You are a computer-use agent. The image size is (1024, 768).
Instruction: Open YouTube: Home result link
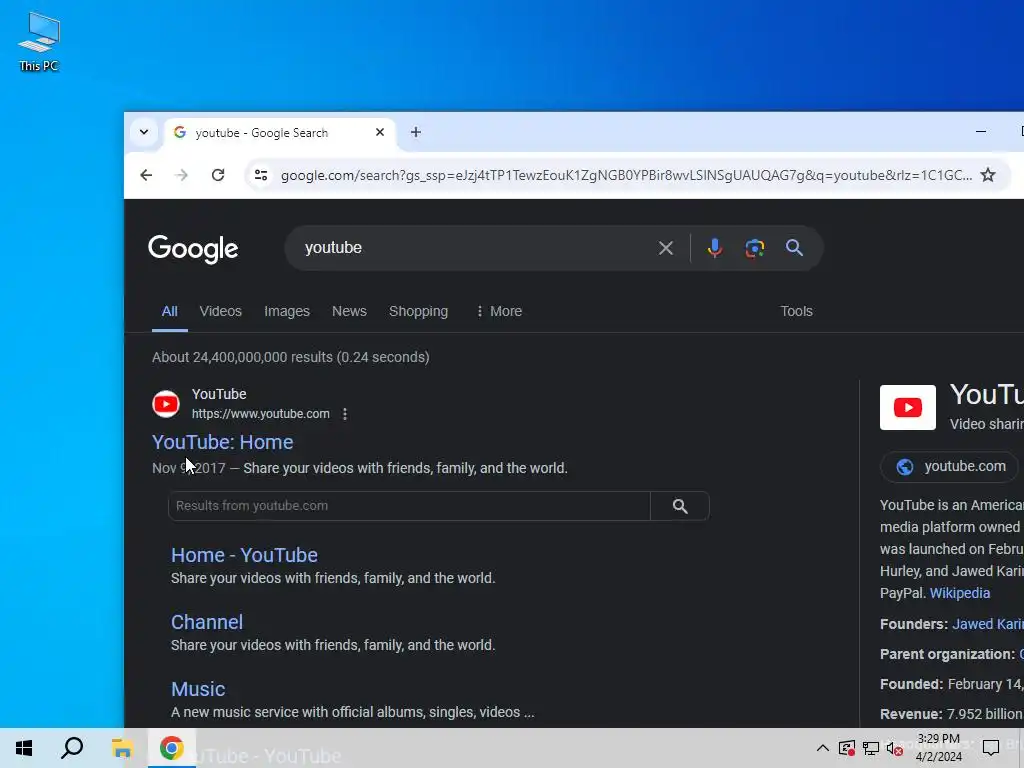click(x=223, y=442)
